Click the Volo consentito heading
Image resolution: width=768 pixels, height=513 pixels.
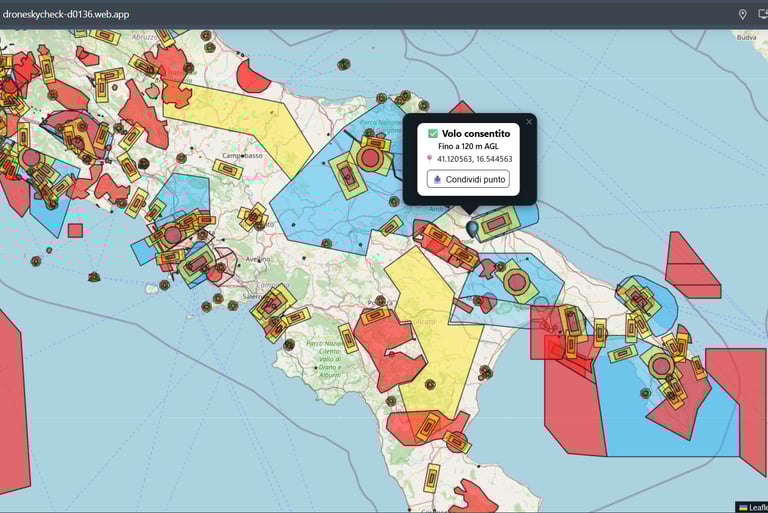(476, 133)
